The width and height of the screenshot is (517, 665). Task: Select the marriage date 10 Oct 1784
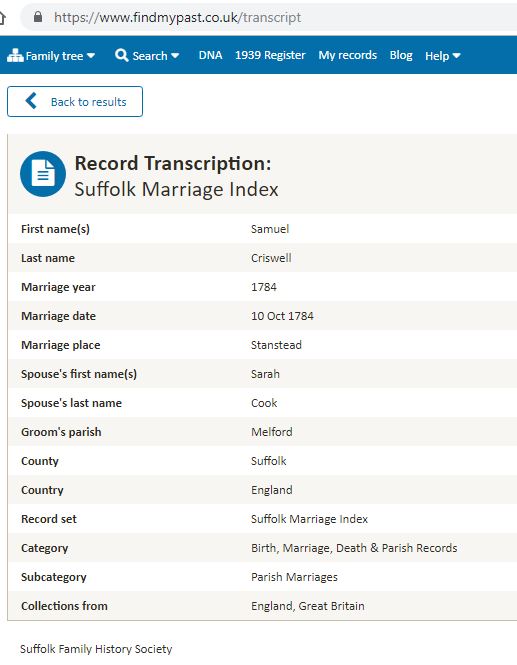[x=282, y=316]
